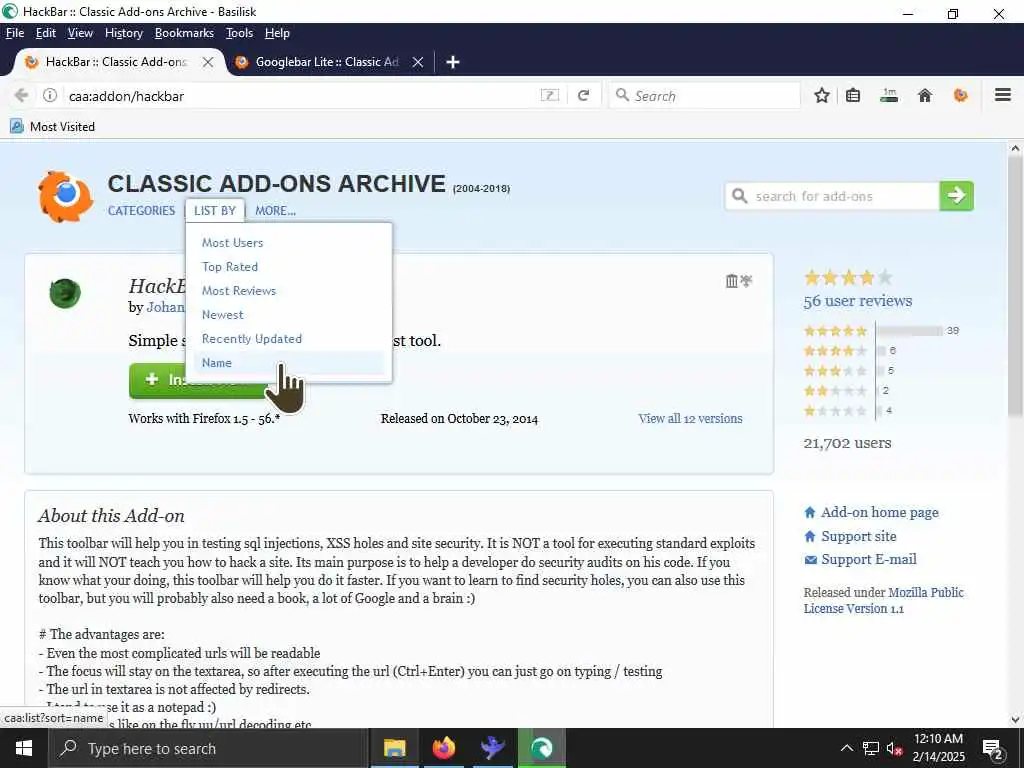This screenshot has width=1024, height=768.
Task: Click the vertical scrollbar thumb
Action: pyautogui.click(x=1015, y=287)
